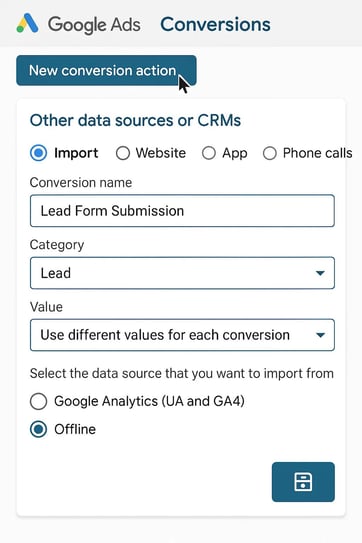Click the Conversions page title

215,24
